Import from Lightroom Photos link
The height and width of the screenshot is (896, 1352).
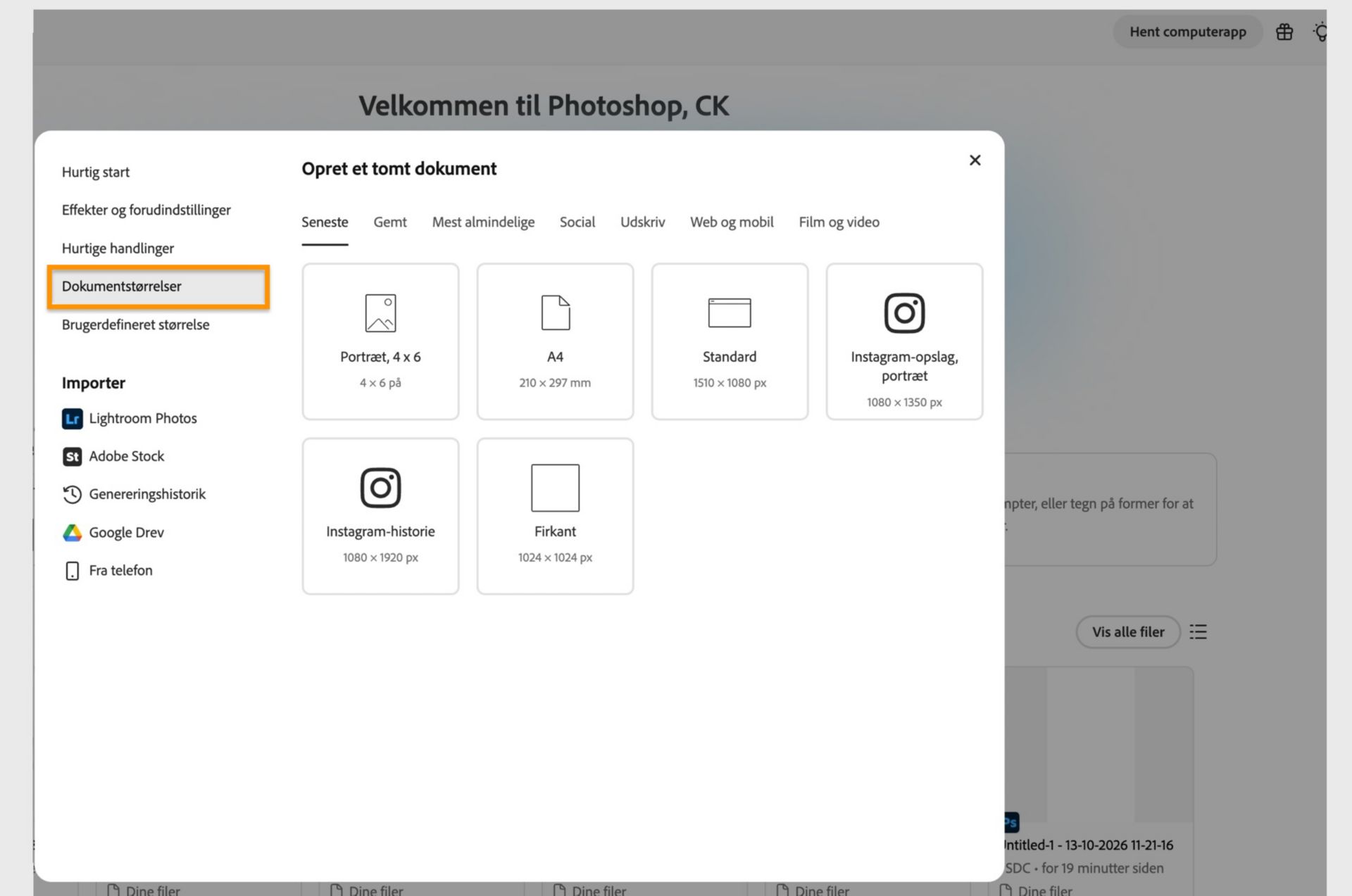pyautogui.click(x=143, y=419)
